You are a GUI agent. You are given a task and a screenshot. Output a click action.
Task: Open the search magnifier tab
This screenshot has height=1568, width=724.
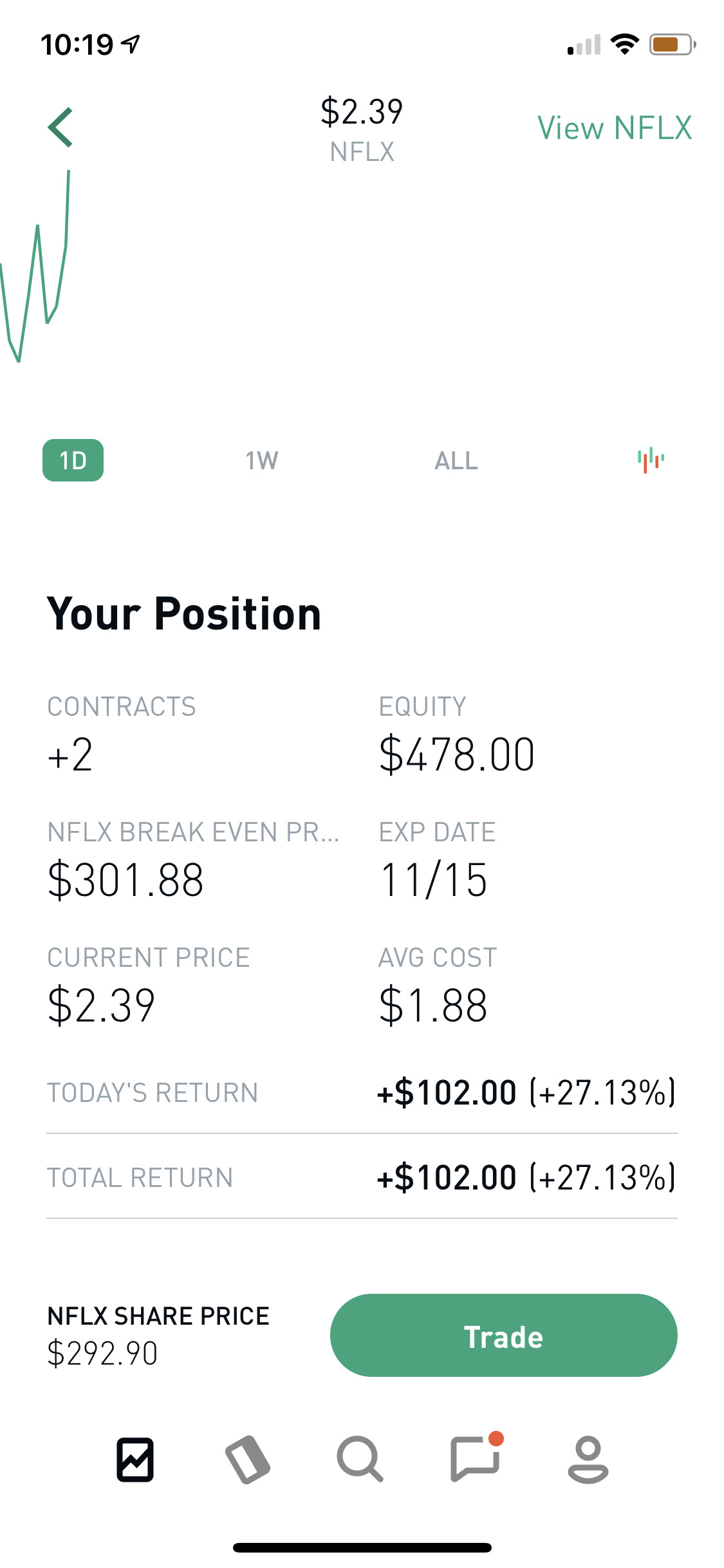(x=360, y=1459)
